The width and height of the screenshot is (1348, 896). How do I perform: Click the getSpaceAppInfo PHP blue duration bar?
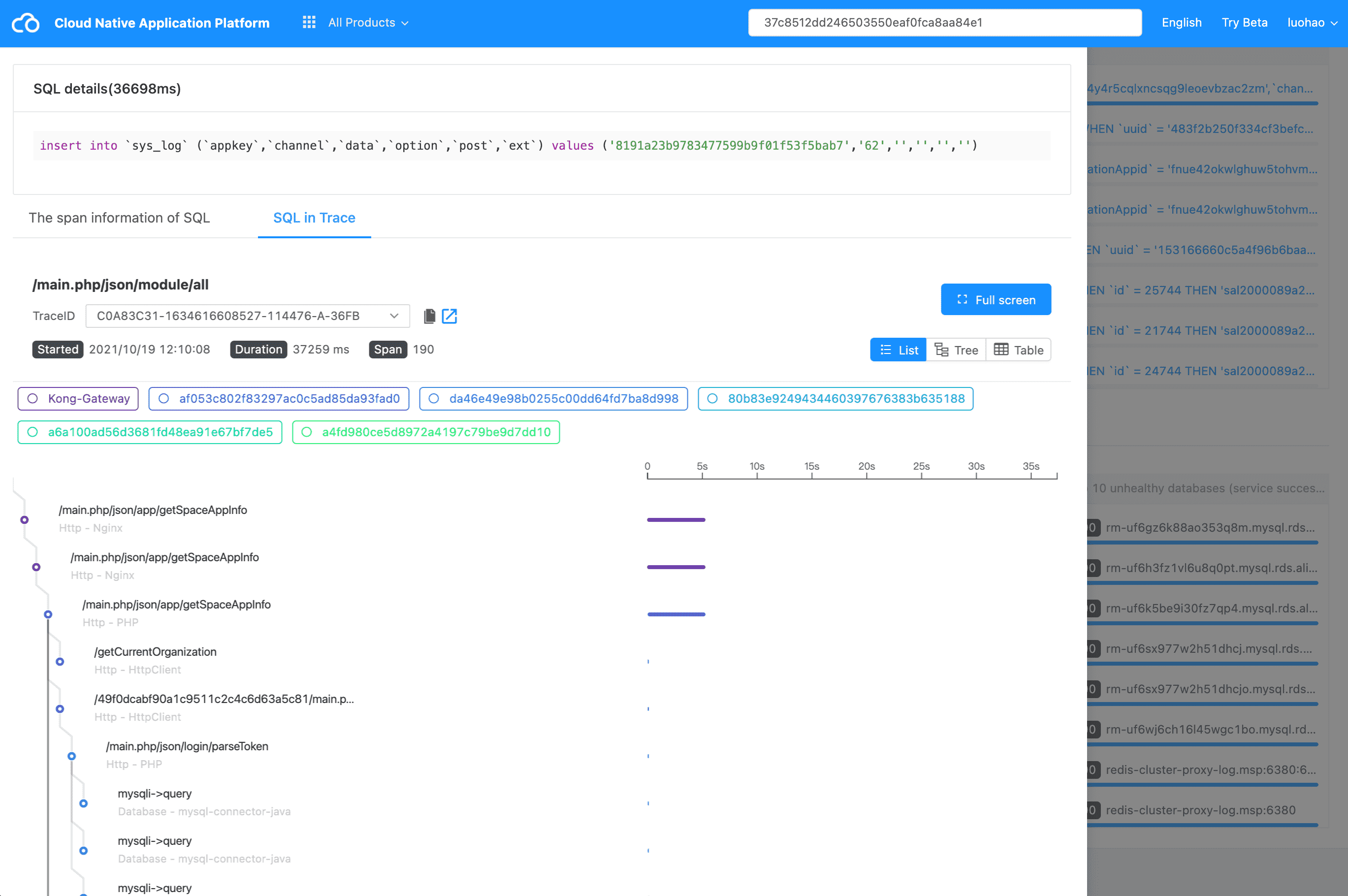[676, 614]
